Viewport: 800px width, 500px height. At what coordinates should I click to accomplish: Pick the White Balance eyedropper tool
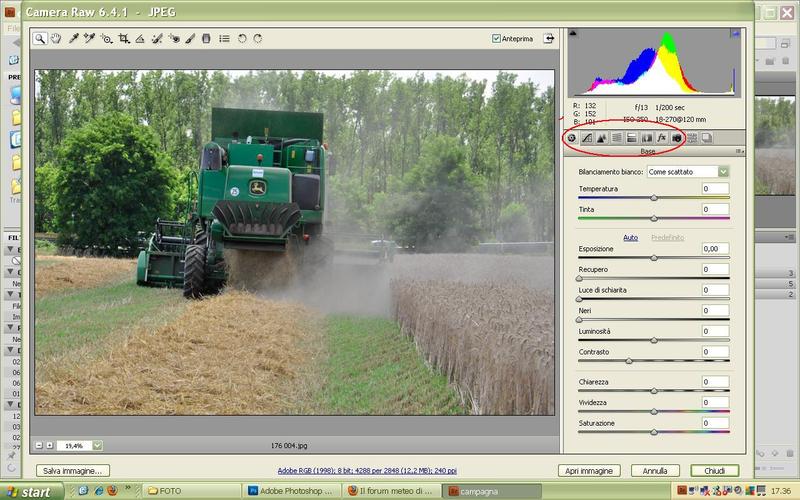pyautogui.click(x=74, y=38)
